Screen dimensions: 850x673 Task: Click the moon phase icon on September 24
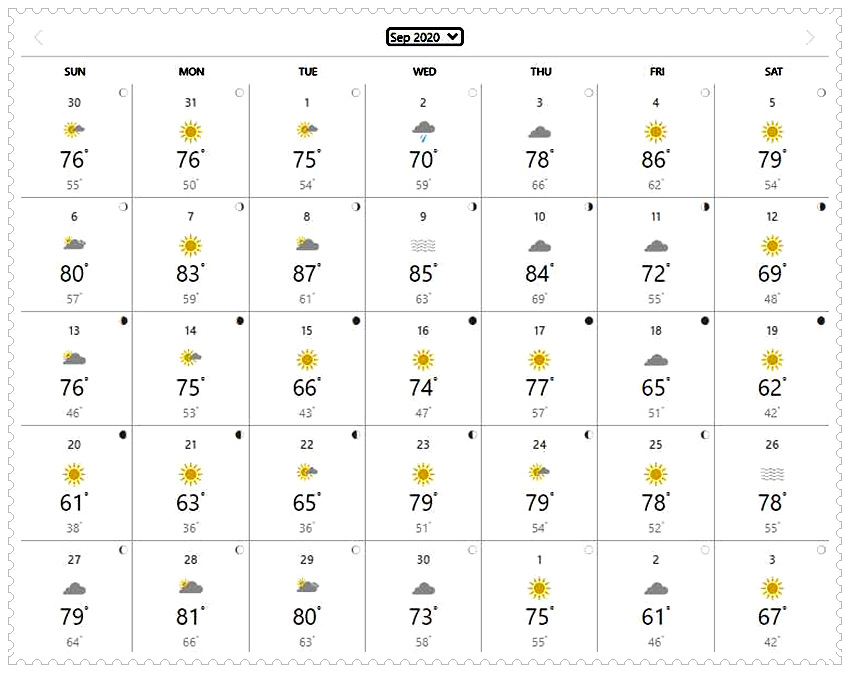pos(589,435)
